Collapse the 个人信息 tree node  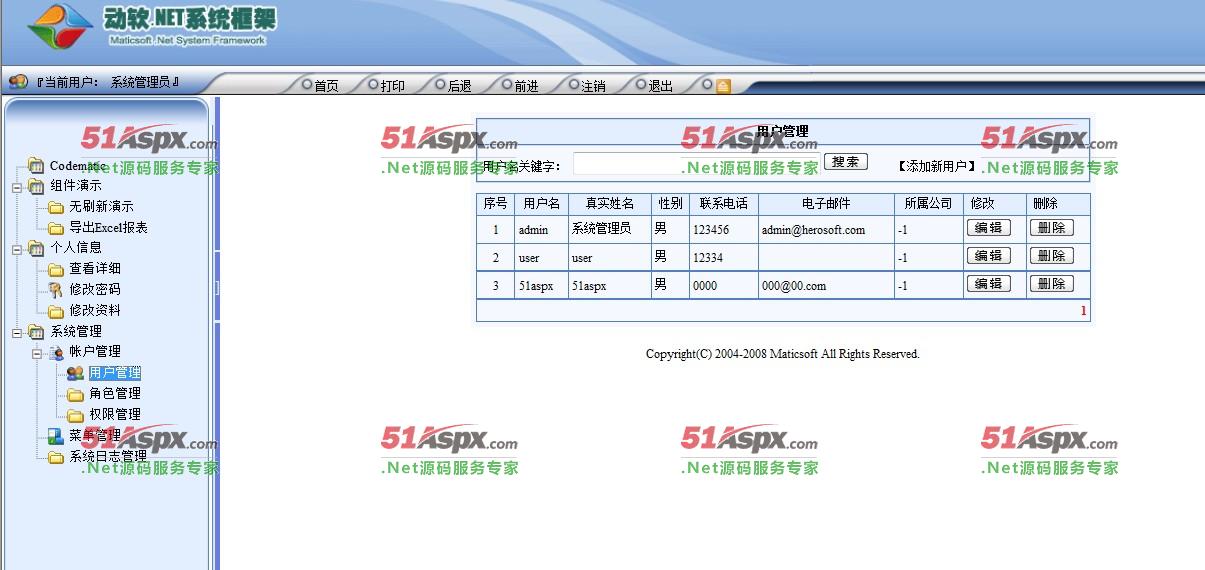point(17,249)
